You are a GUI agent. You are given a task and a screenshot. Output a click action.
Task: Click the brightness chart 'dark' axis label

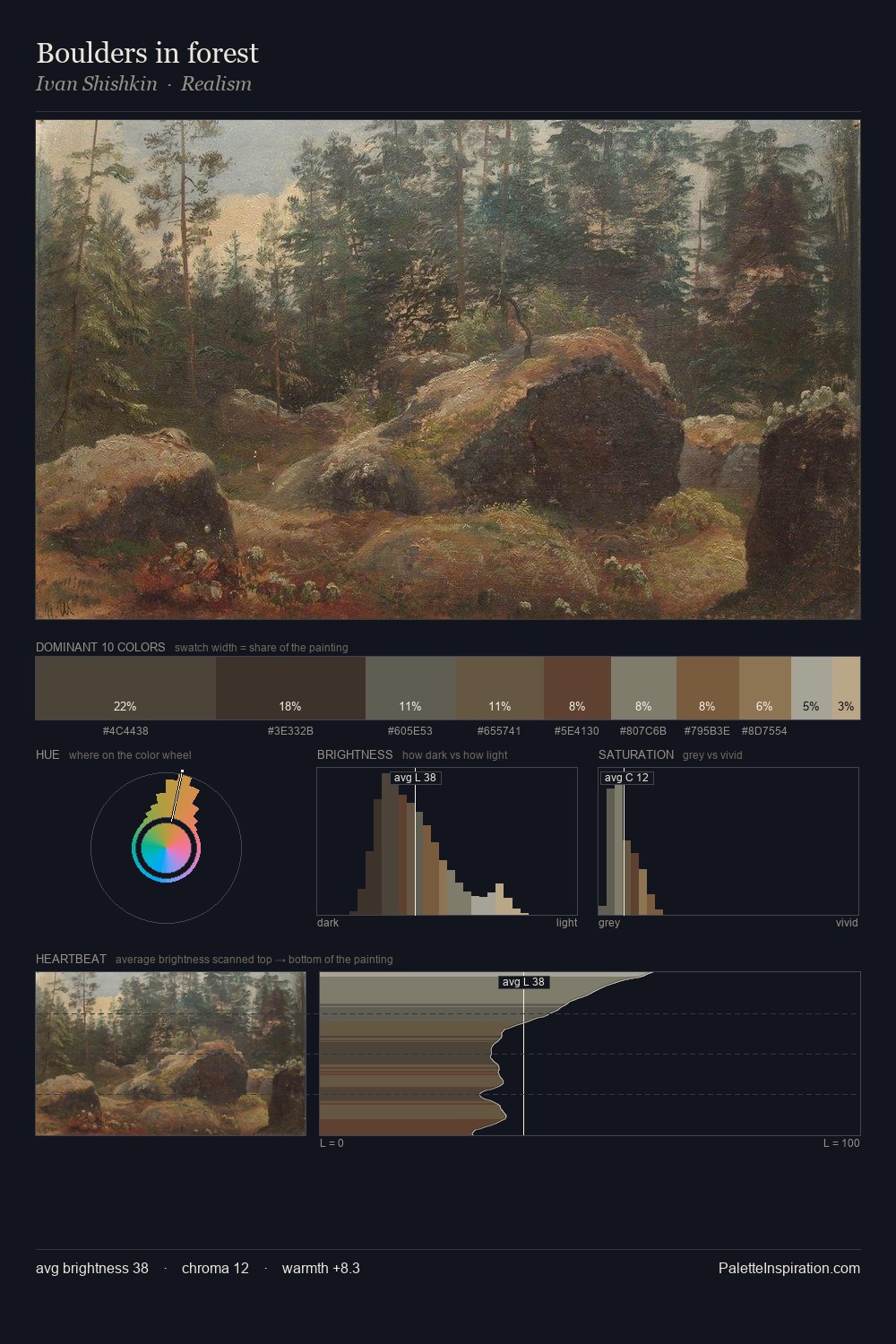tap(328, 923)
